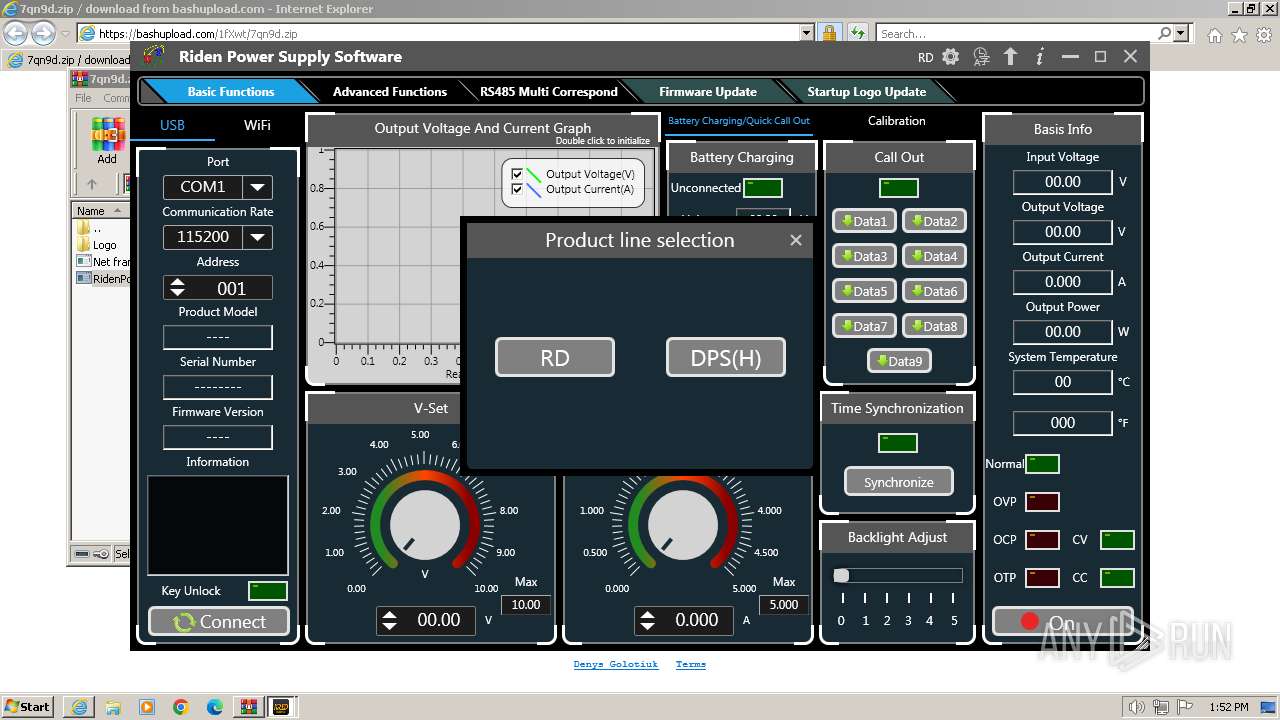This screenshot has width=1280, height=720.
Task: Switch to Startup Logo Update tab
Action: point(866,92)
